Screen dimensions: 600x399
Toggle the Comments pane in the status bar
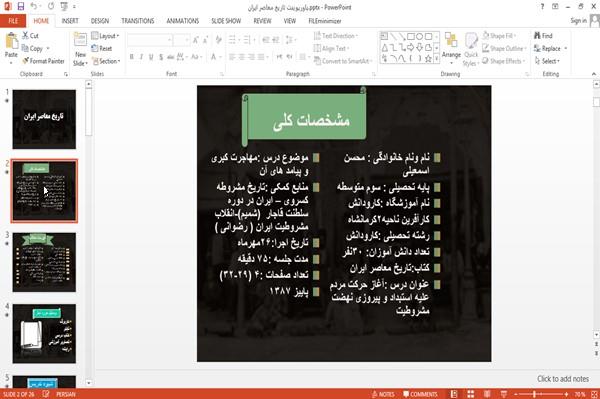pyautogui.click(x=420, y=394)
